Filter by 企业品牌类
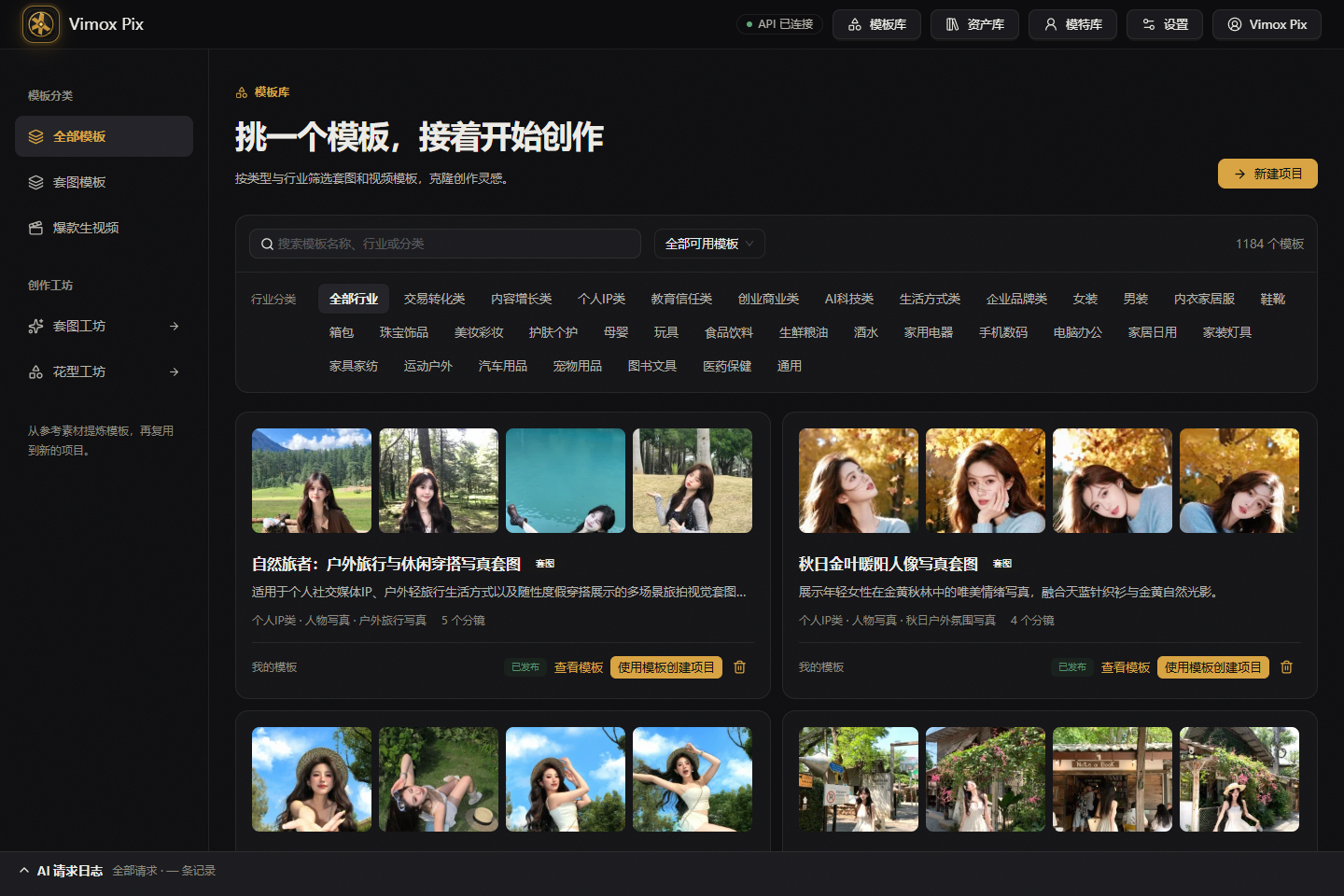Viewport: 1344px width, 896px height. pyautogui.click(x=1016, y=299)
